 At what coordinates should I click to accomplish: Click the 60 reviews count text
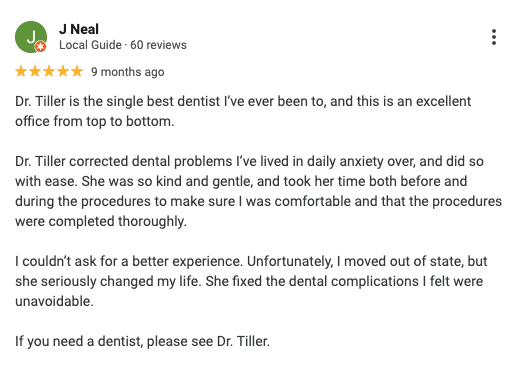point(158,45)
